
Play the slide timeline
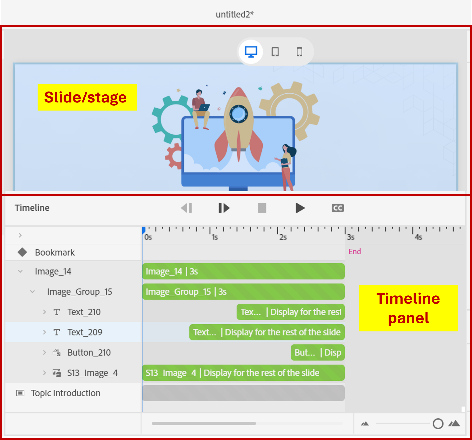pos(300,208)
